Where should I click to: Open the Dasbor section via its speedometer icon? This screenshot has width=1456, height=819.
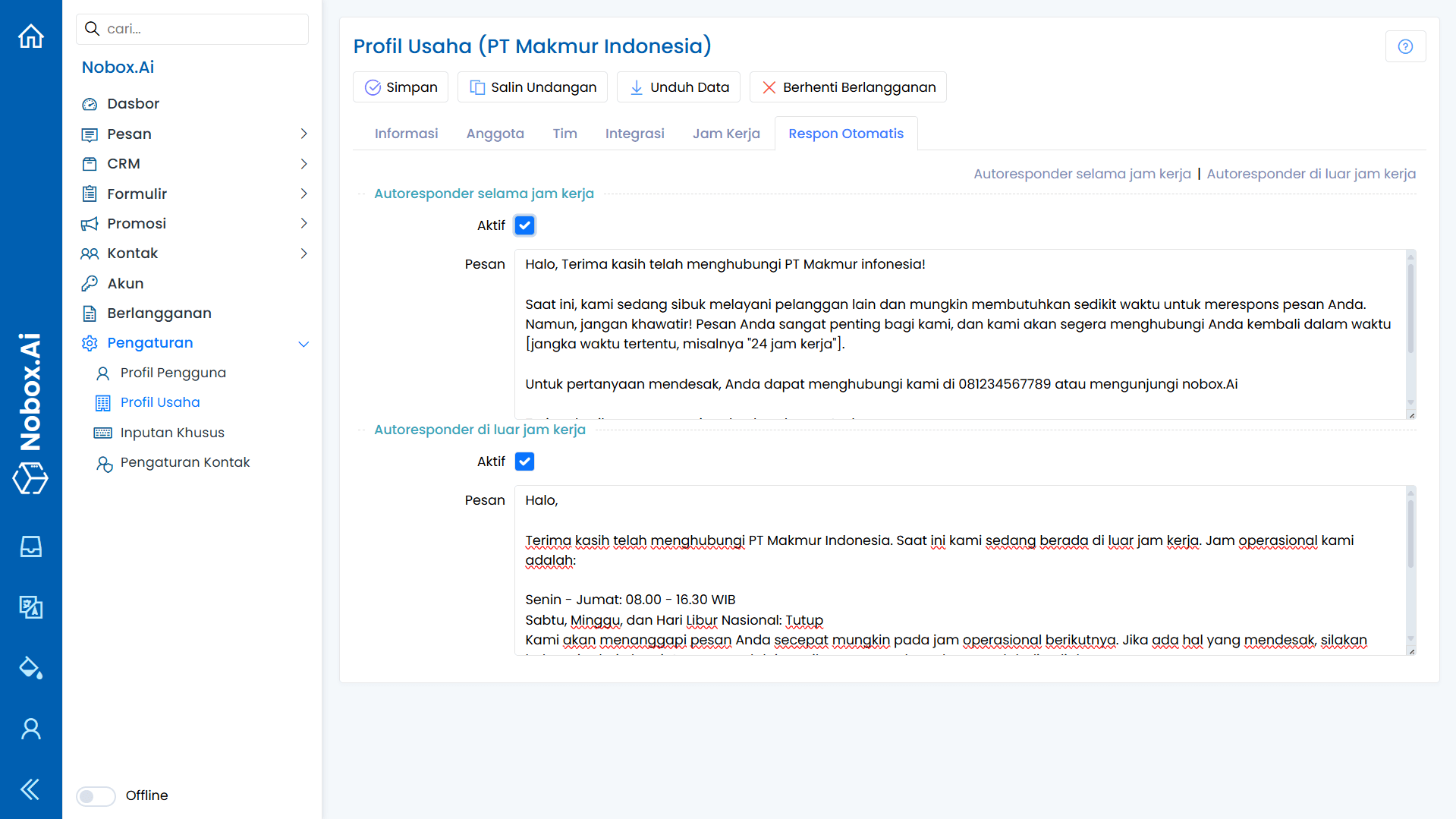[x=90, y=103]
